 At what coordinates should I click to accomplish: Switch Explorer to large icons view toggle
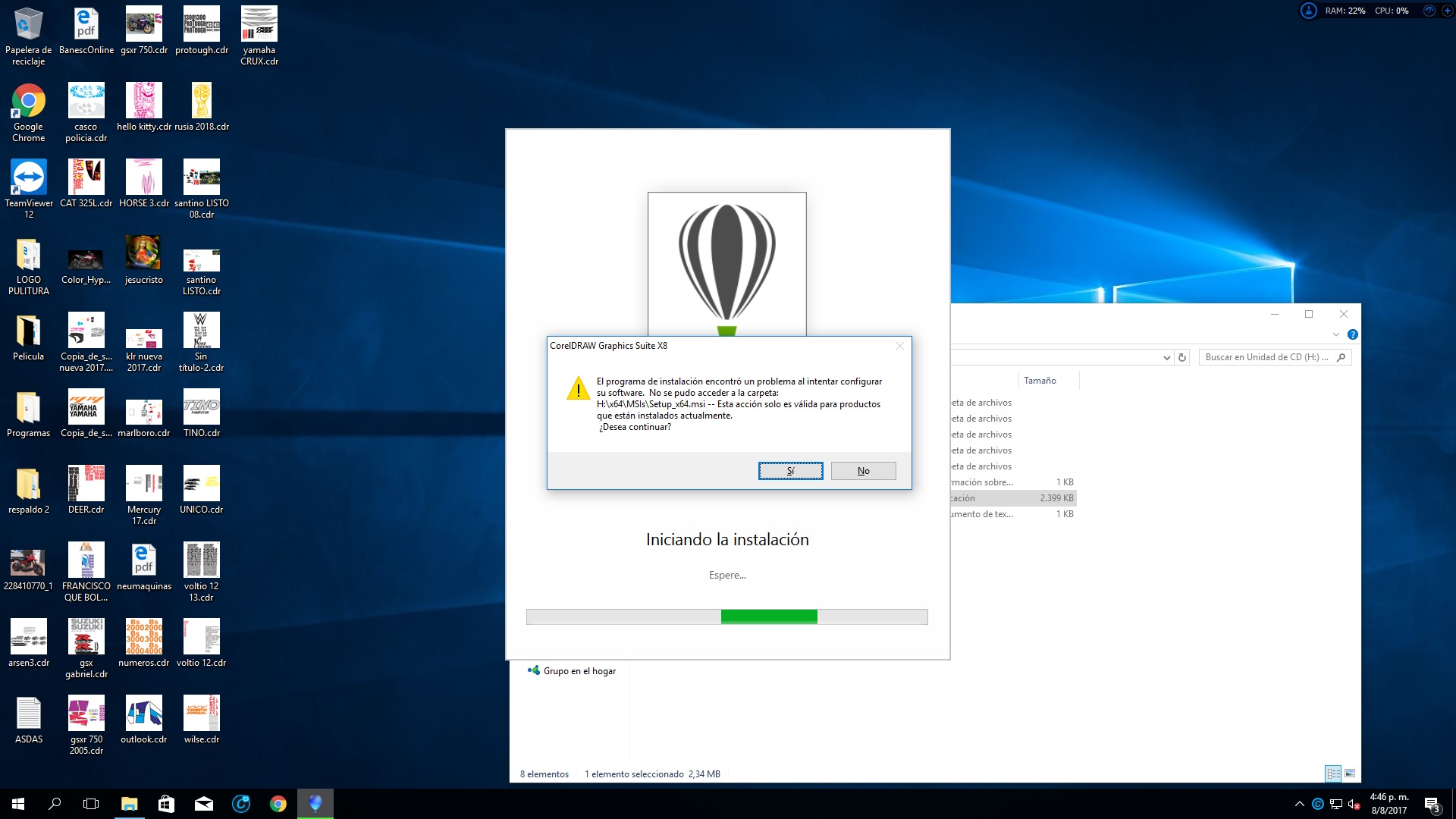[x=1350, y=773]
